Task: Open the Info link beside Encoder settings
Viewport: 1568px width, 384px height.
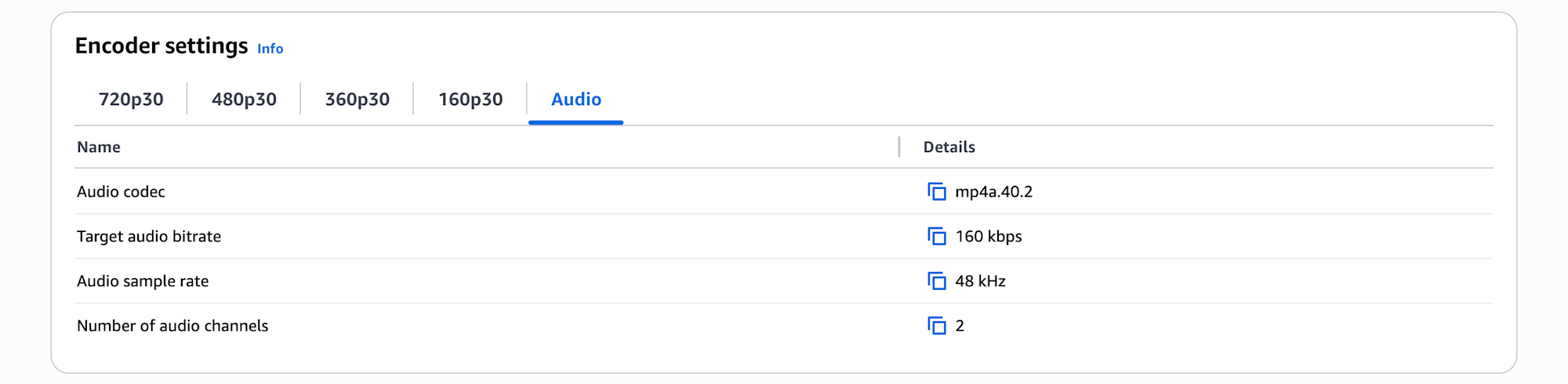Action: (270, 49)
